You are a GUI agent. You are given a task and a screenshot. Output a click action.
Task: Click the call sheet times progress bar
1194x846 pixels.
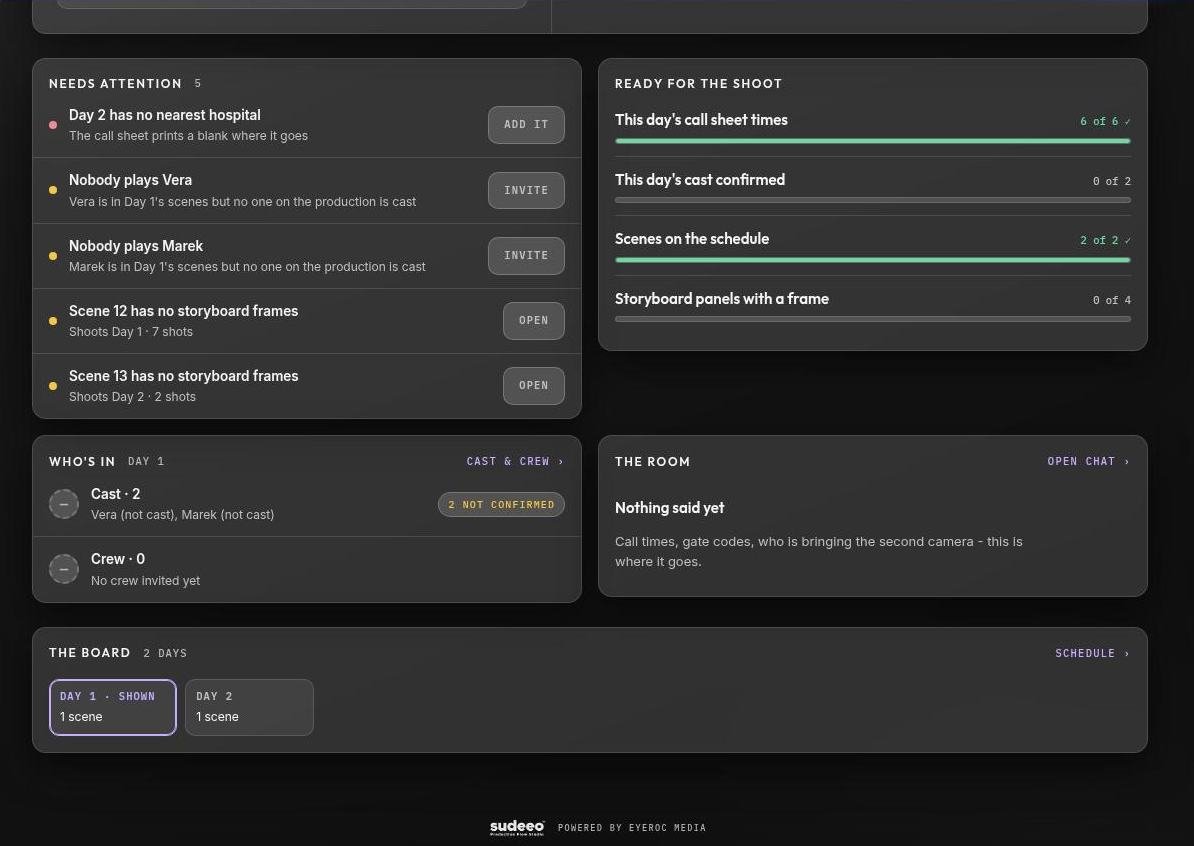(x=873, y=141)
